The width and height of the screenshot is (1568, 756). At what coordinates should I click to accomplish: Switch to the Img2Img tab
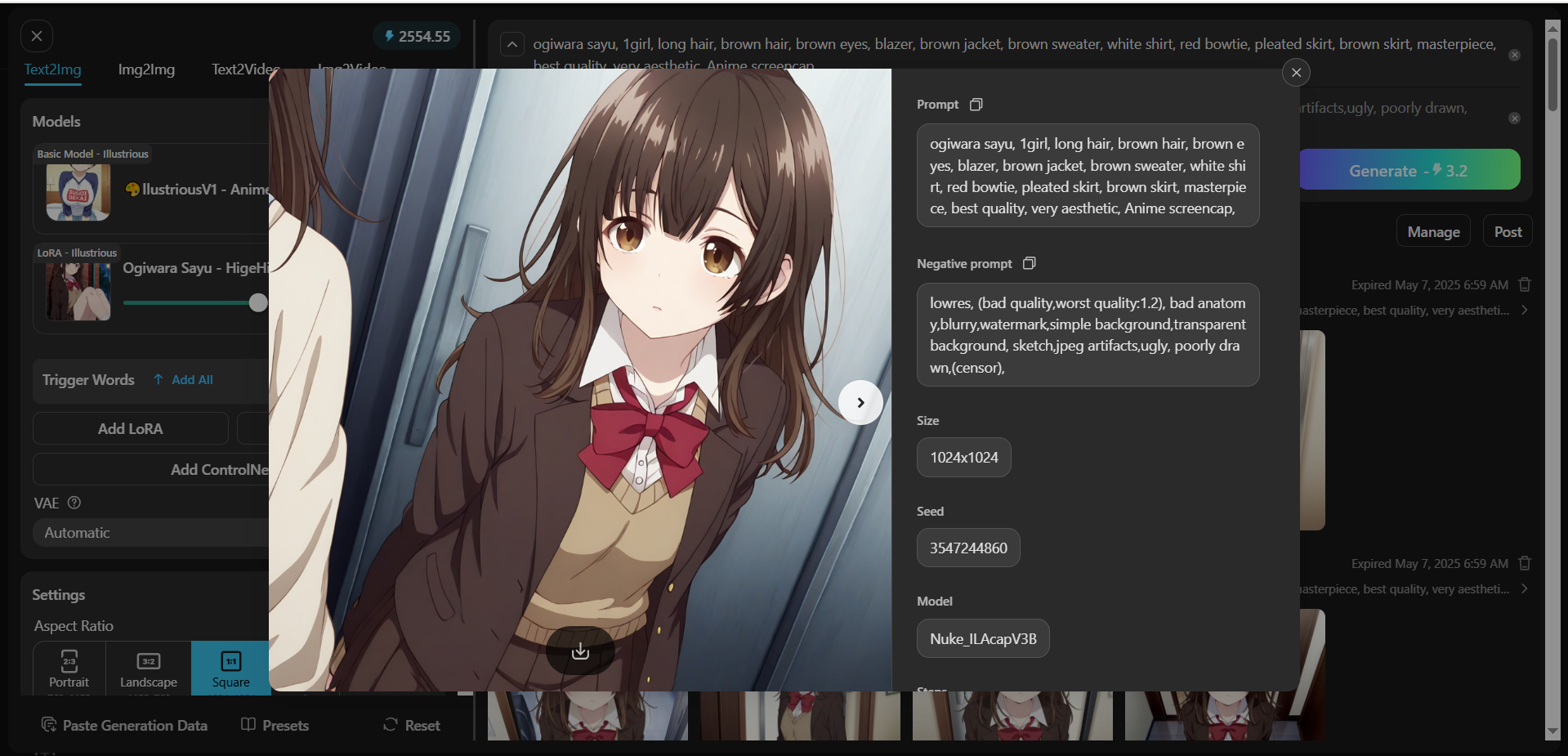click(146, 69)
